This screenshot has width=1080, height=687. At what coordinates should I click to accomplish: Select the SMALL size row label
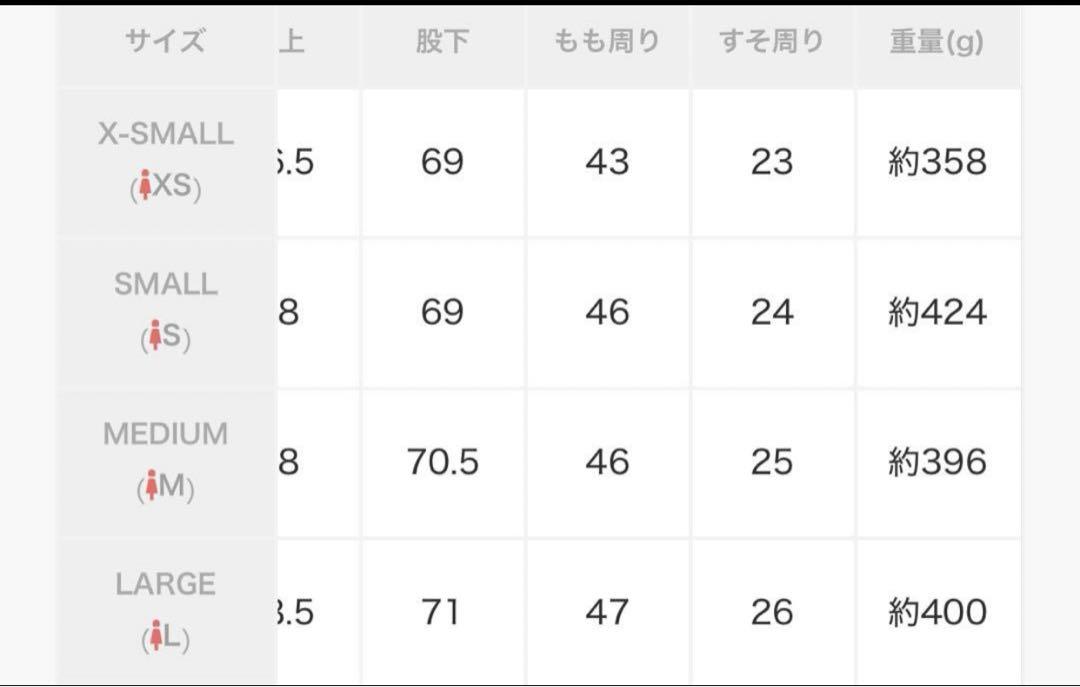[x=166, y=312]
